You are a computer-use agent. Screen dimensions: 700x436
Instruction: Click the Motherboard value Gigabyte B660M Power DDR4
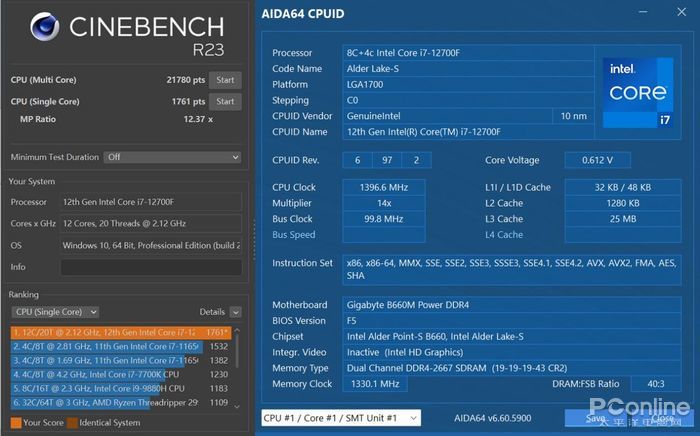512,305
